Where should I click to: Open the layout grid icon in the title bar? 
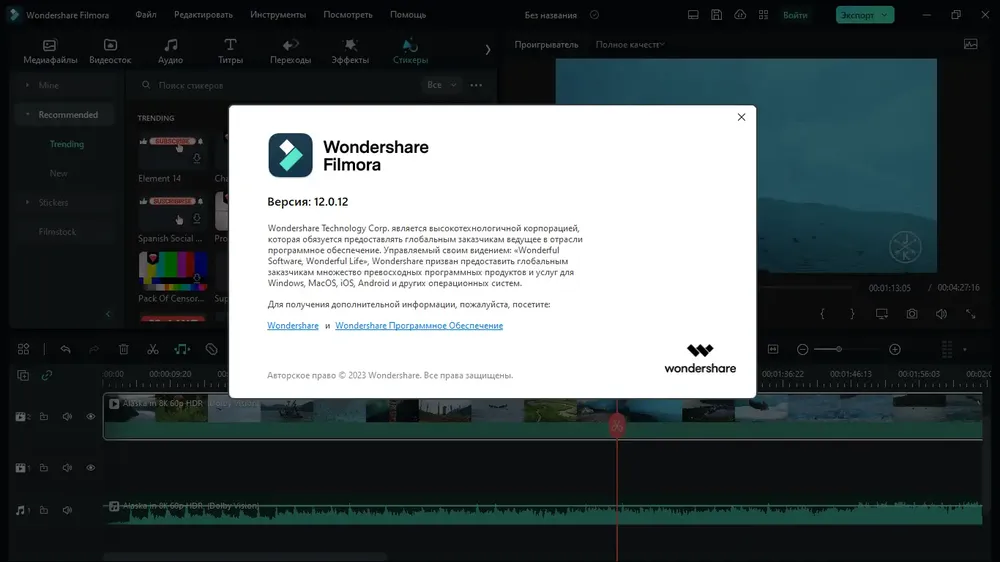click(763, 15)
